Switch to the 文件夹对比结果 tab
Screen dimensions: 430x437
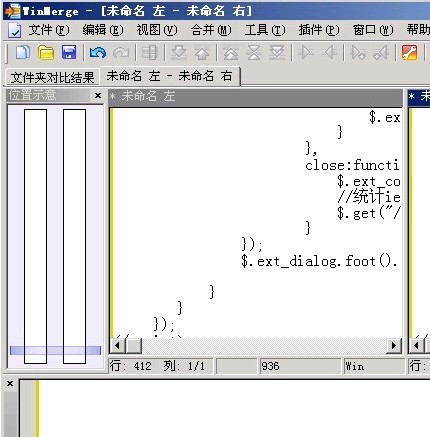[x=53, y=77]
